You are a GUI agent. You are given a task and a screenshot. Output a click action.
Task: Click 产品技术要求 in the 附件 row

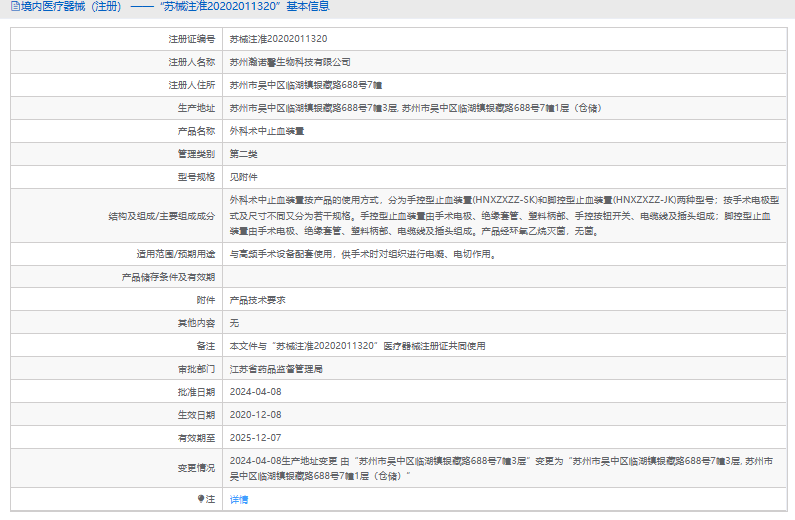[x=258, y=300]
